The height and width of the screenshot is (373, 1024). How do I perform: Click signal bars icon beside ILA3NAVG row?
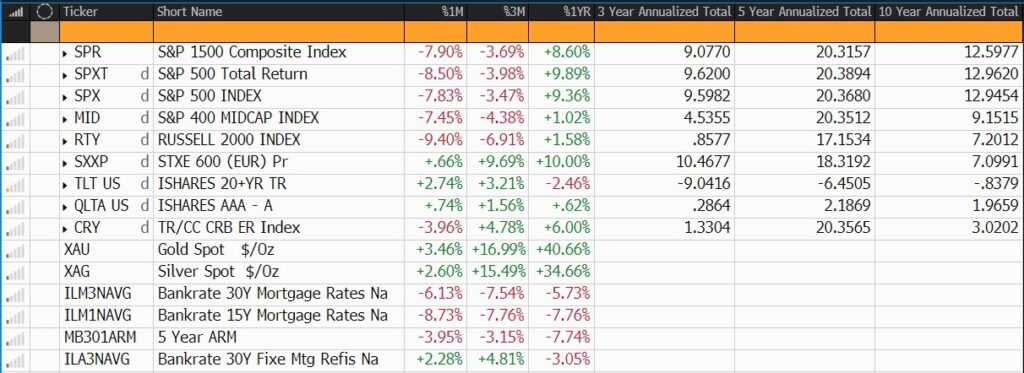click(x=16, y=360)
